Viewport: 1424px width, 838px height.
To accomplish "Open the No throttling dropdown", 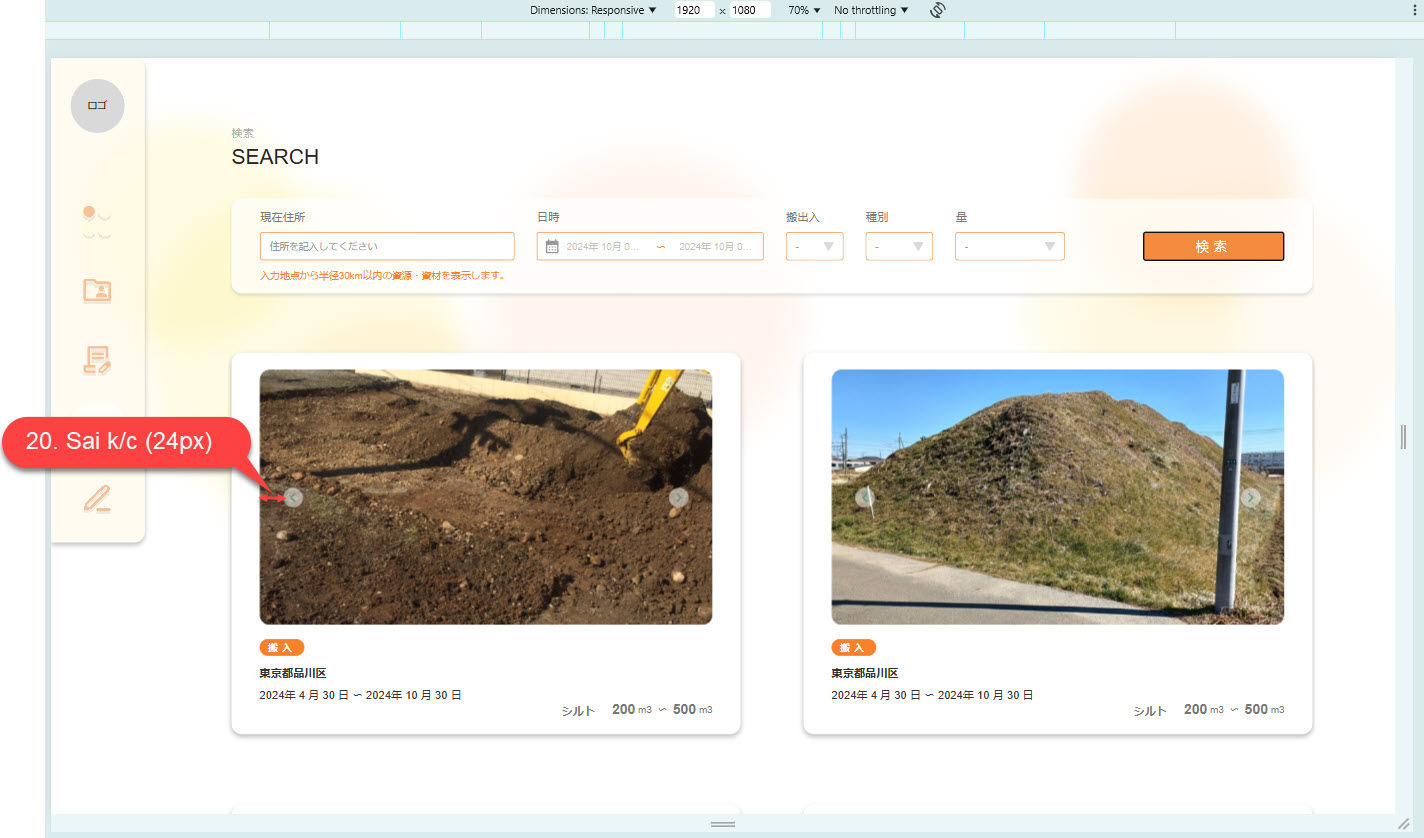I will pyautogui.click(x=871, y=10).
